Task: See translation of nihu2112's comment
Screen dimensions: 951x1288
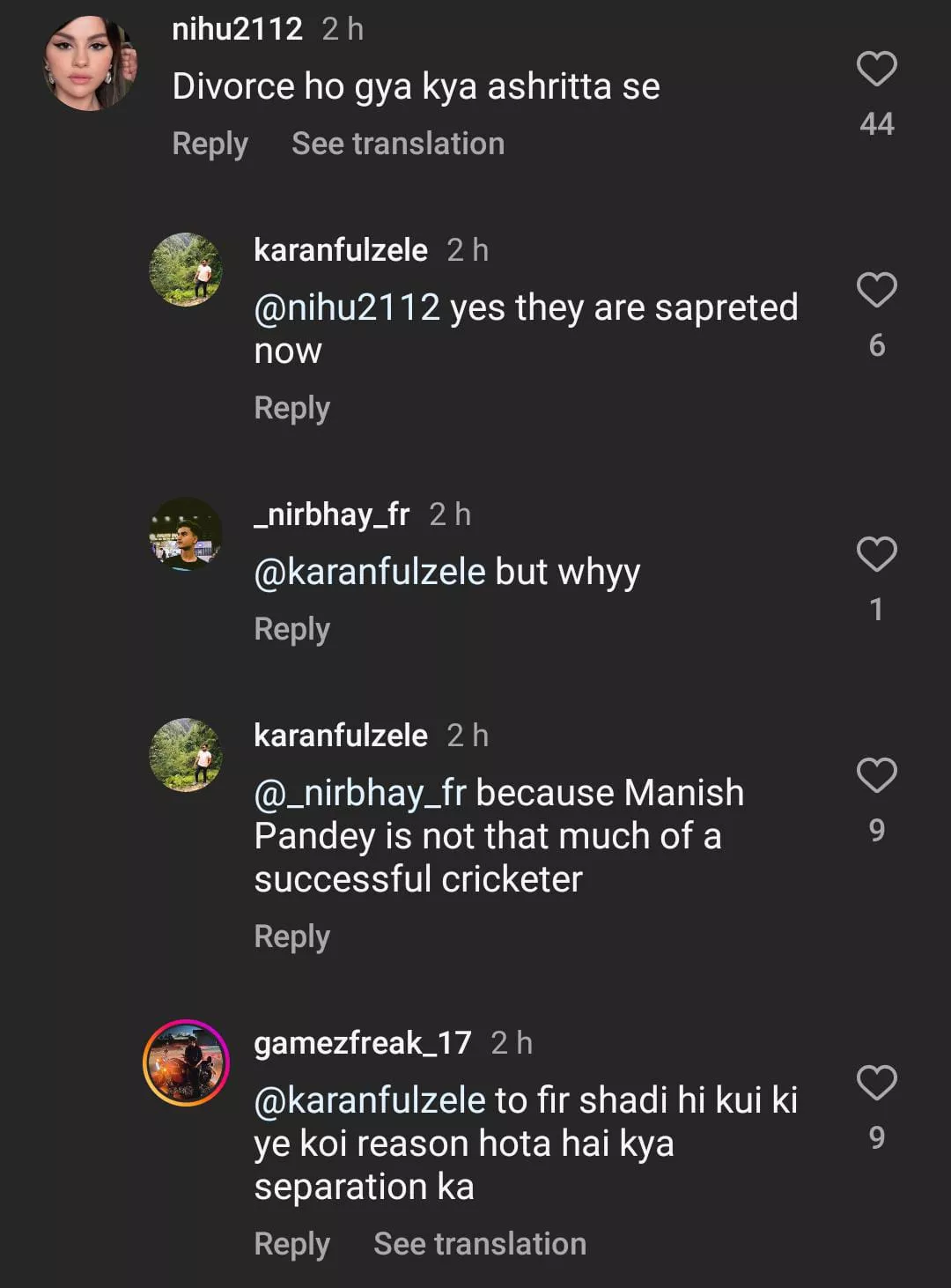Action: coord(398,144)
